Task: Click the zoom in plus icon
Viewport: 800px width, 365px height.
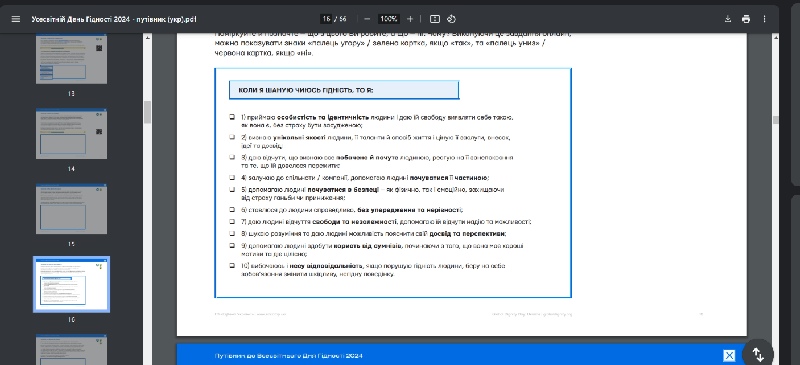Action: (x=410, y=19)
